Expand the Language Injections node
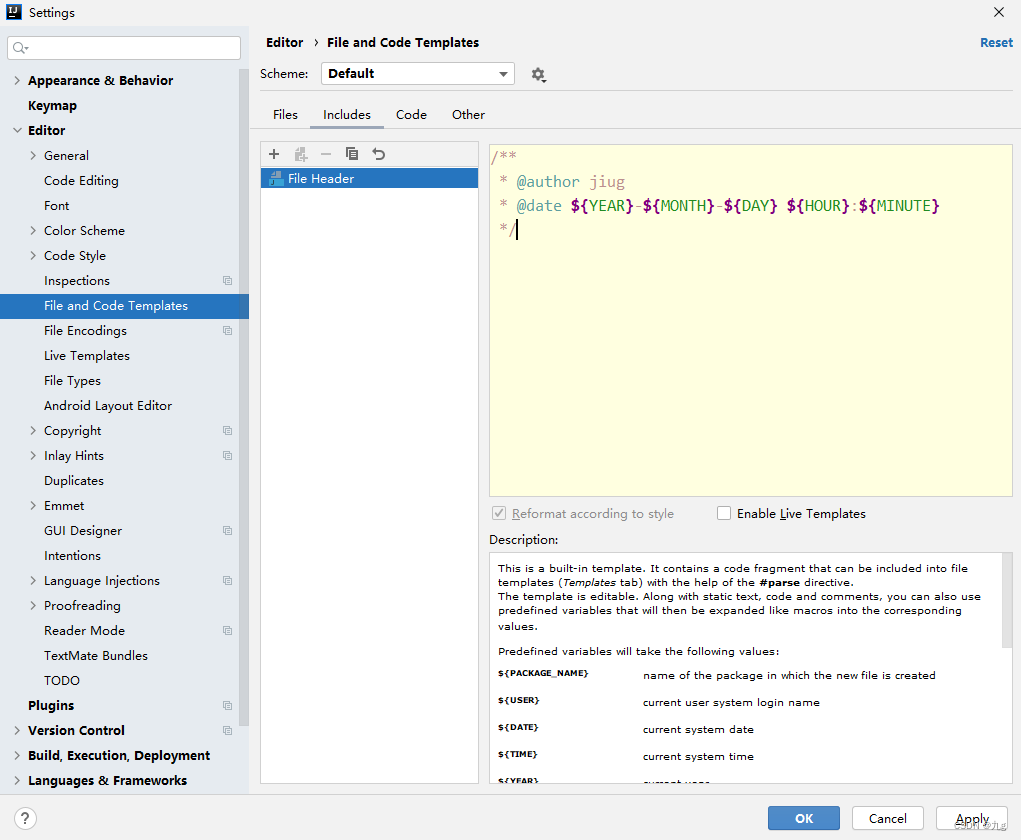1021x840 pixels. [x=33, y=581]
